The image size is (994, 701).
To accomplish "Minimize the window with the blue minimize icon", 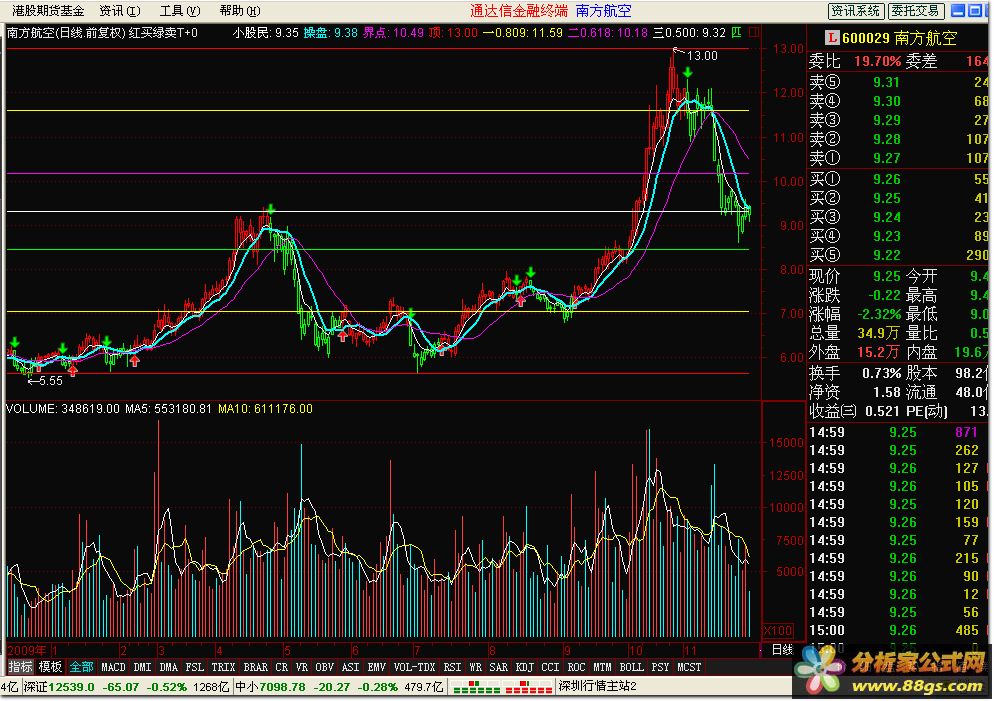I will click(958, 10).
